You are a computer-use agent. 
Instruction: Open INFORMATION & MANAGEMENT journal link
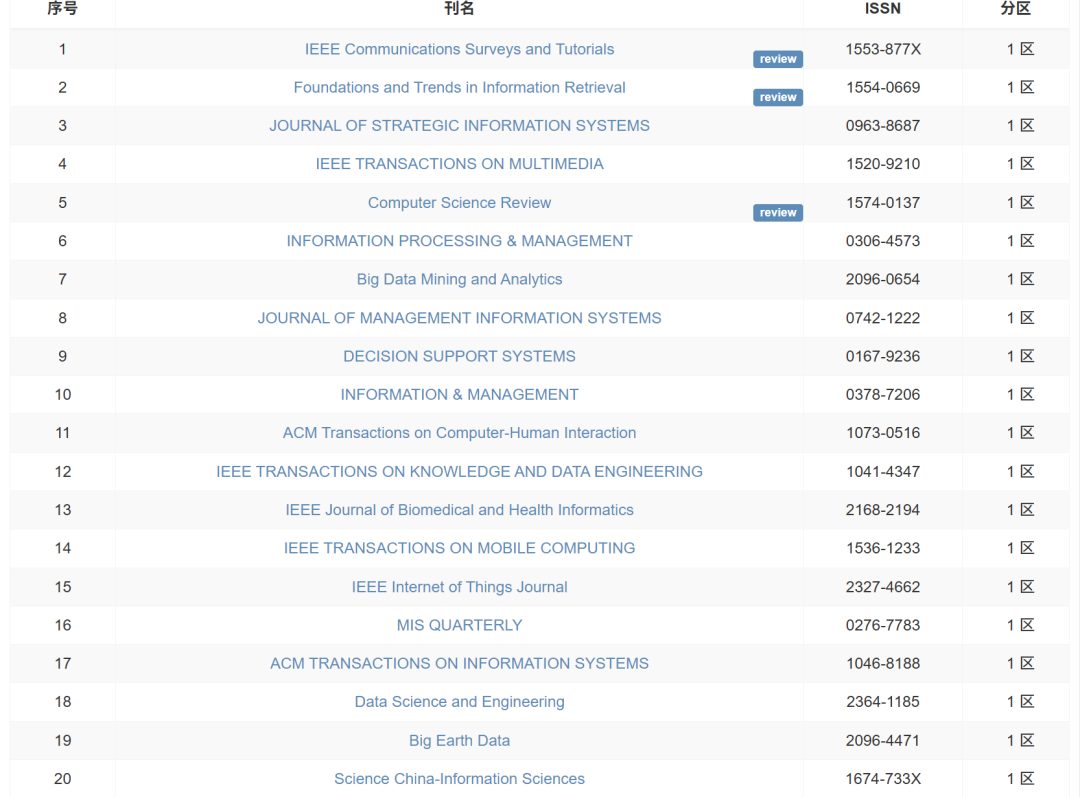459,395
